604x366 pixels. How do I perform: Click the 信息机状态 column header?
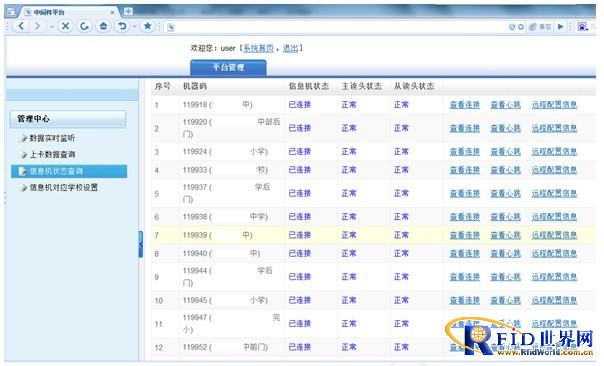(309, 86)
